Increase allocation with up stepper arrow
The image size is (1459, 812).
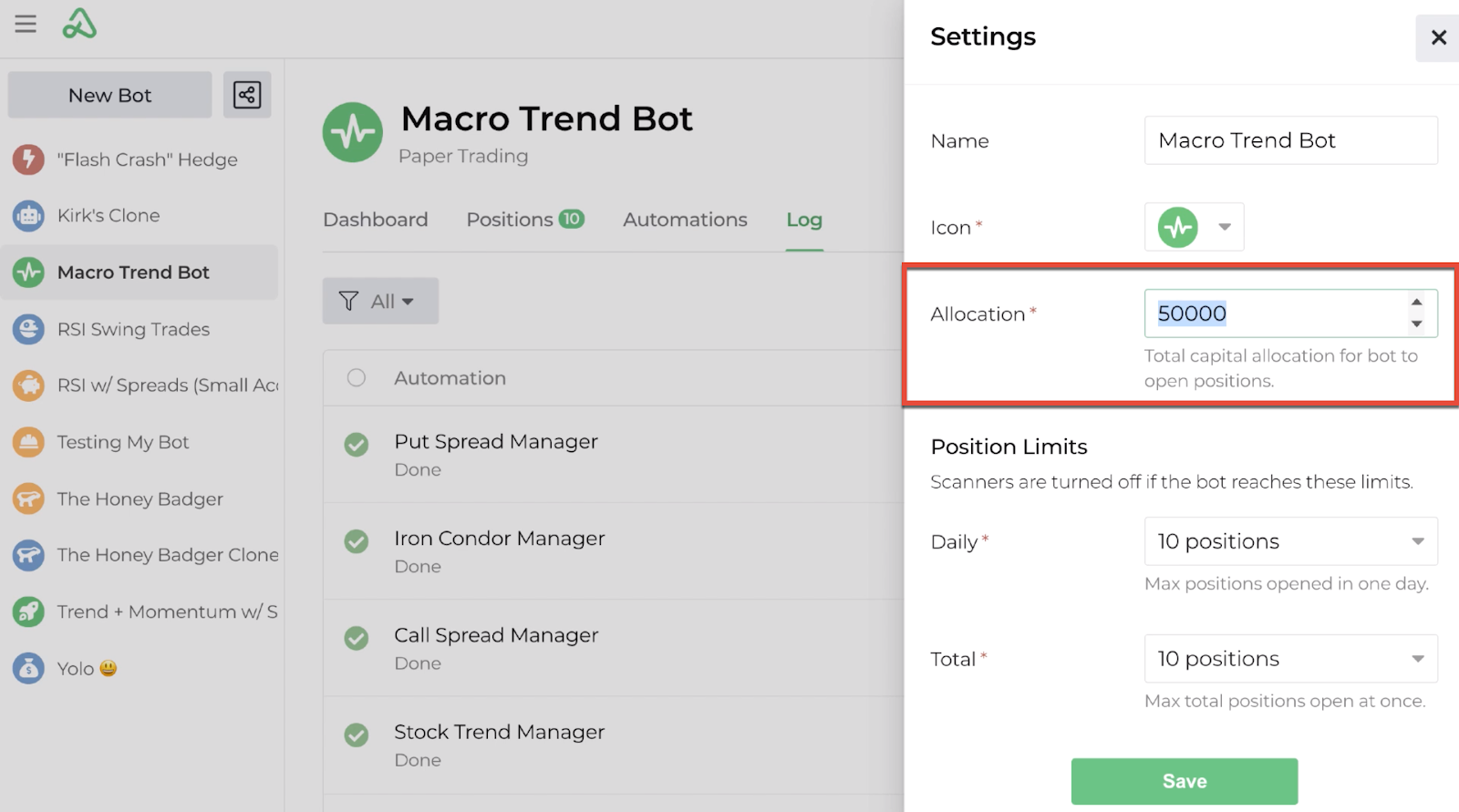point(1416,303)
